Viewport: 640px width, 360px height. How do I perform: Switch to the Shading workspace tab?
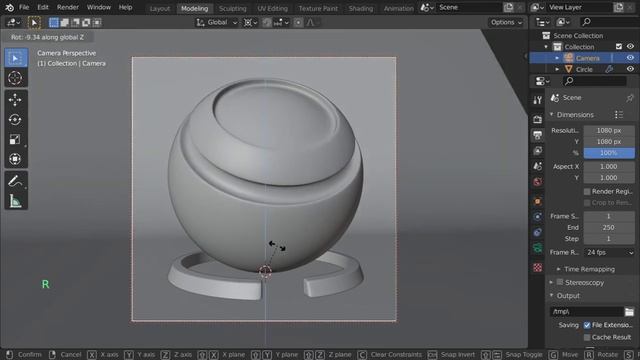[361, 8]
